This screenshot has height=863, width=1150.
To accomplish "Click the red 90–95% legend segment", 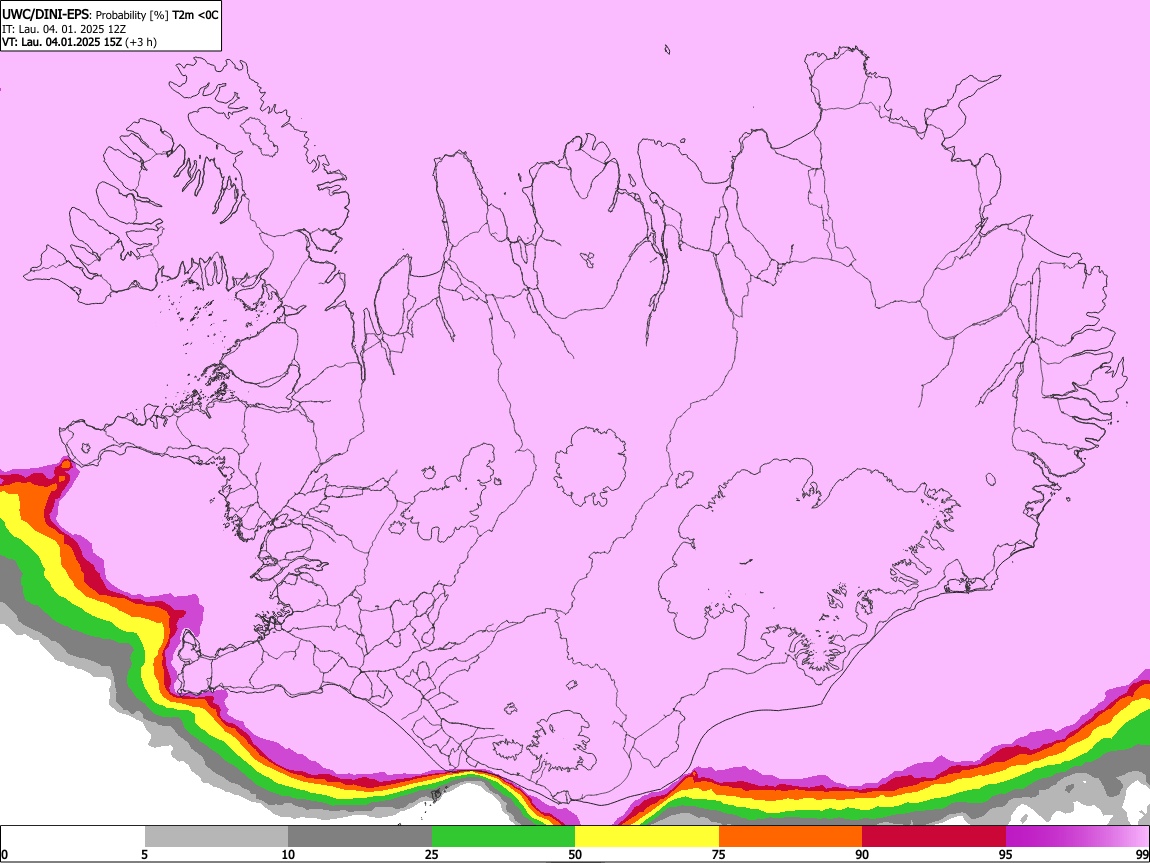I will [934, 837].
